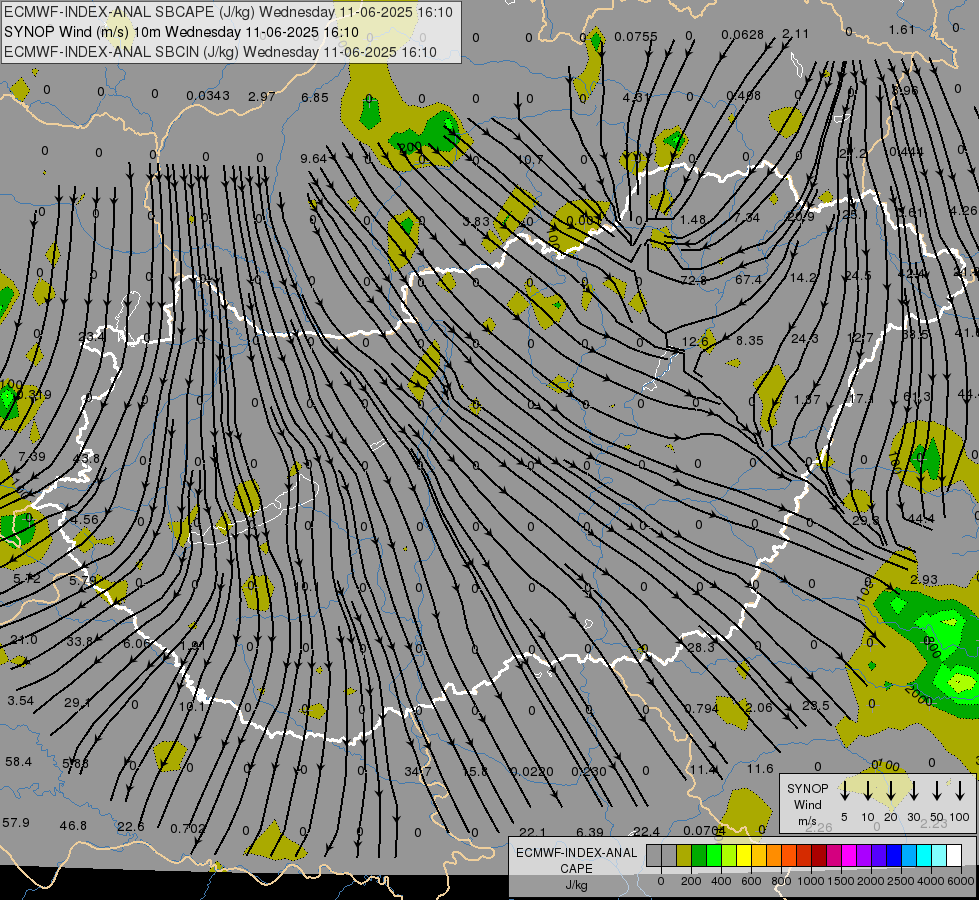Click the 'SYNOP' label in wind legend
The image size is (979, 900).
807,788
